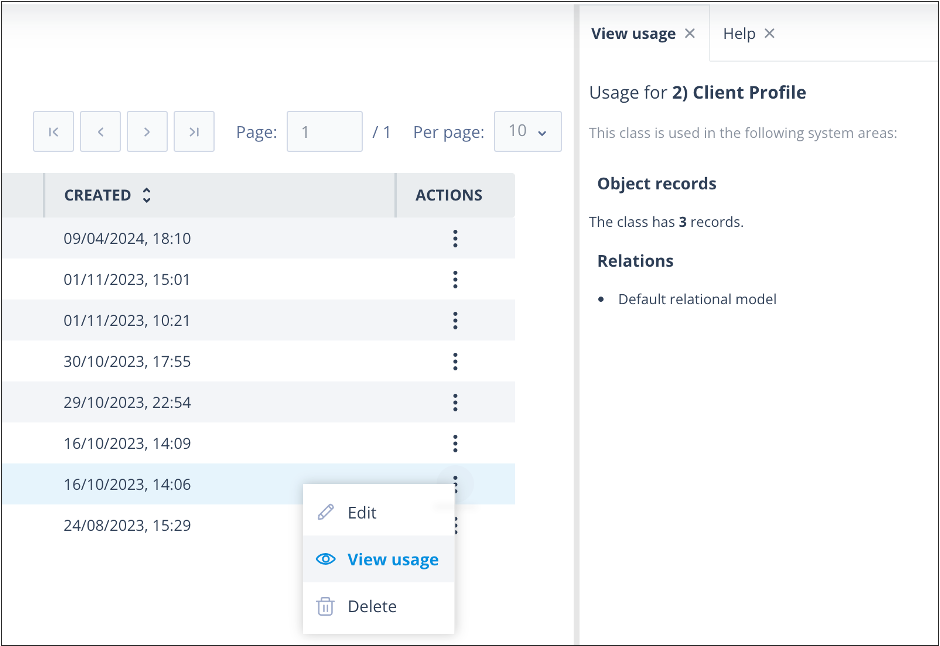The height and width of the screenshot is (646, 940).
Task: Switch to the Help tab
Action: (x=739, y=34)
